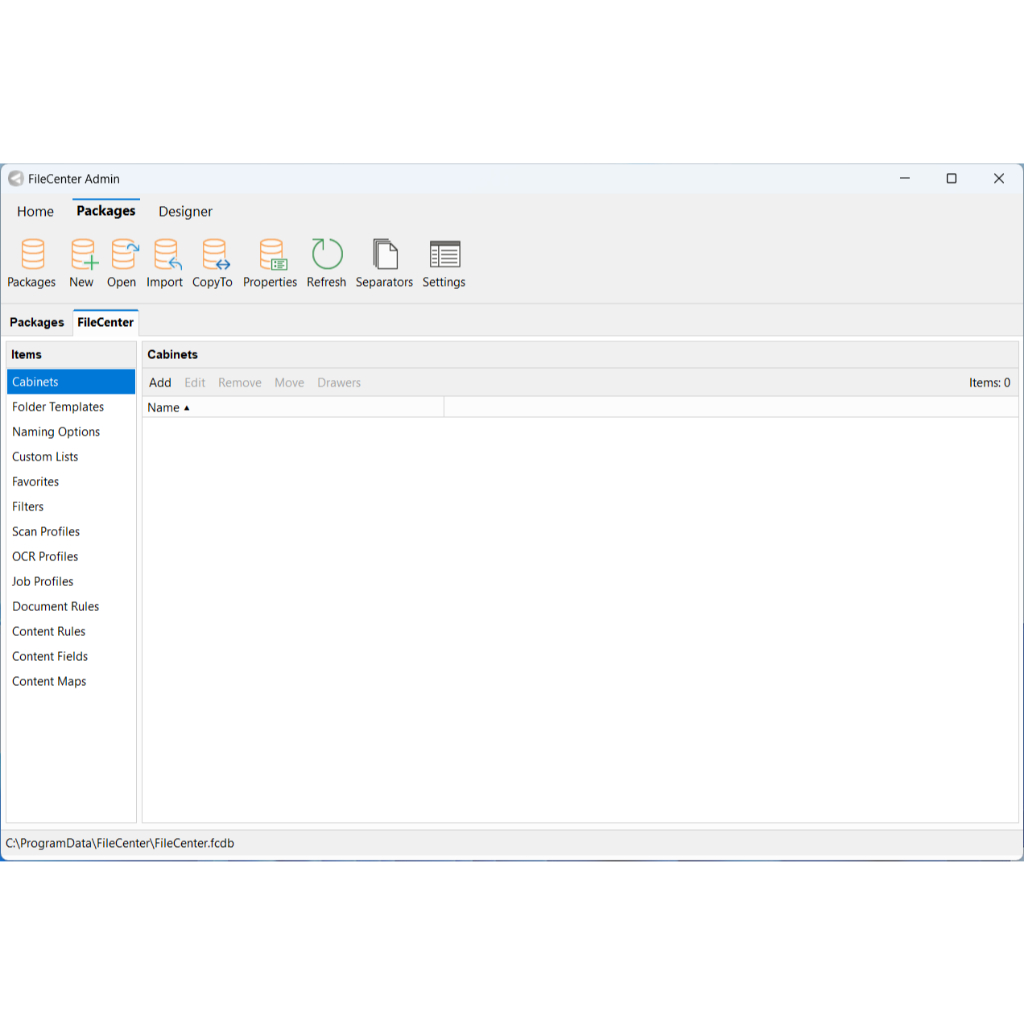
Task: Add a new cabinet
Action: 160,383
